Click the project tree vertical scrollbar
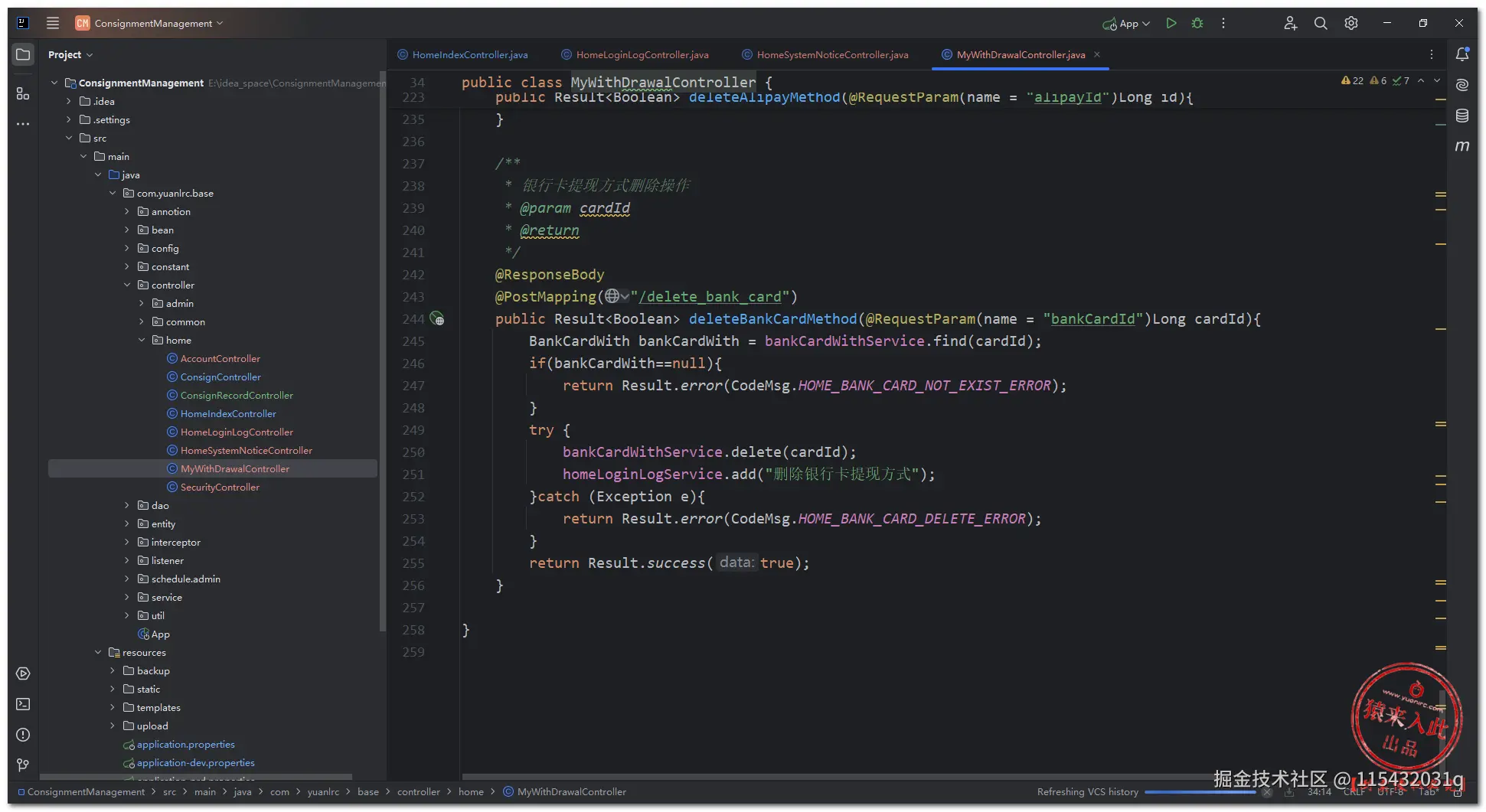This screenshot has width=1486, height=812. click(x=382, y=352)
